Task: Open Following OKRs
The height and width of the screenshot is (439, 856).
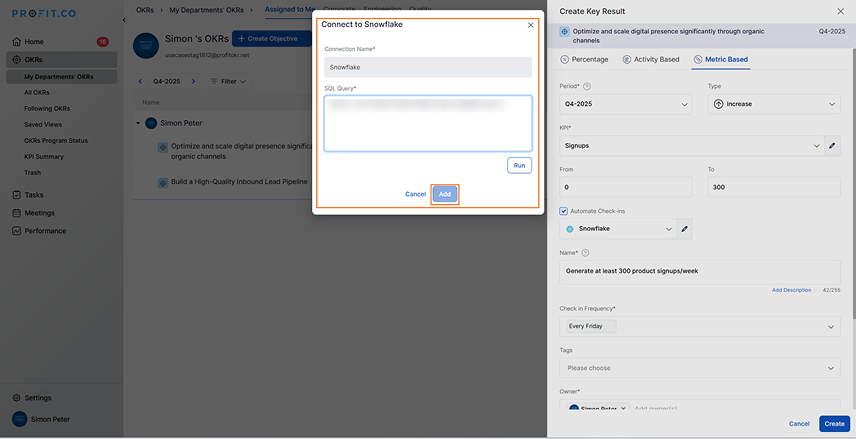Action: click(47, 109)
